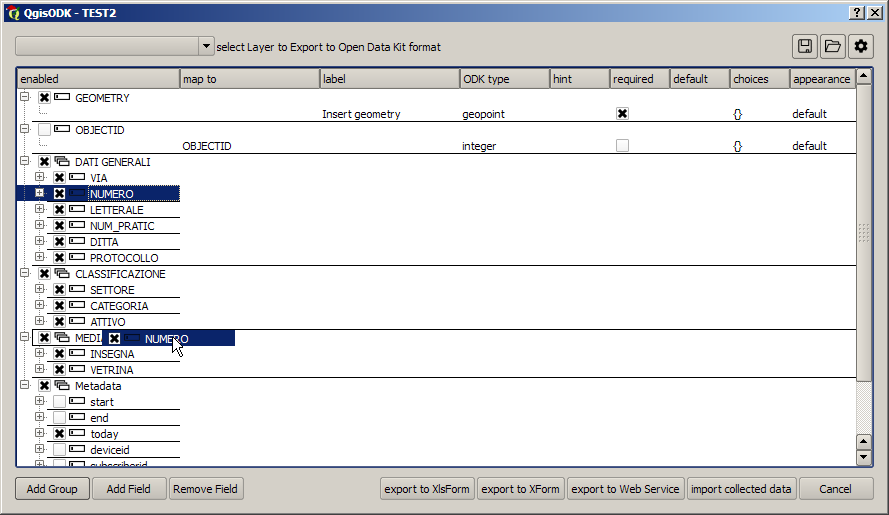Viewport: 889px width, 515px height.
Task: Click the field icon beside OBJECTID
Action: tap(62, 129)
